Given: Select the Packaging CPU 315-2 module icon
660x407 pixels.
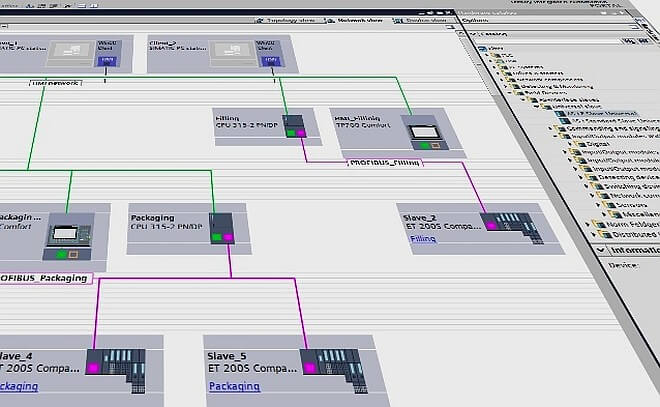Looking at the screenshot, I should (222, 228).
